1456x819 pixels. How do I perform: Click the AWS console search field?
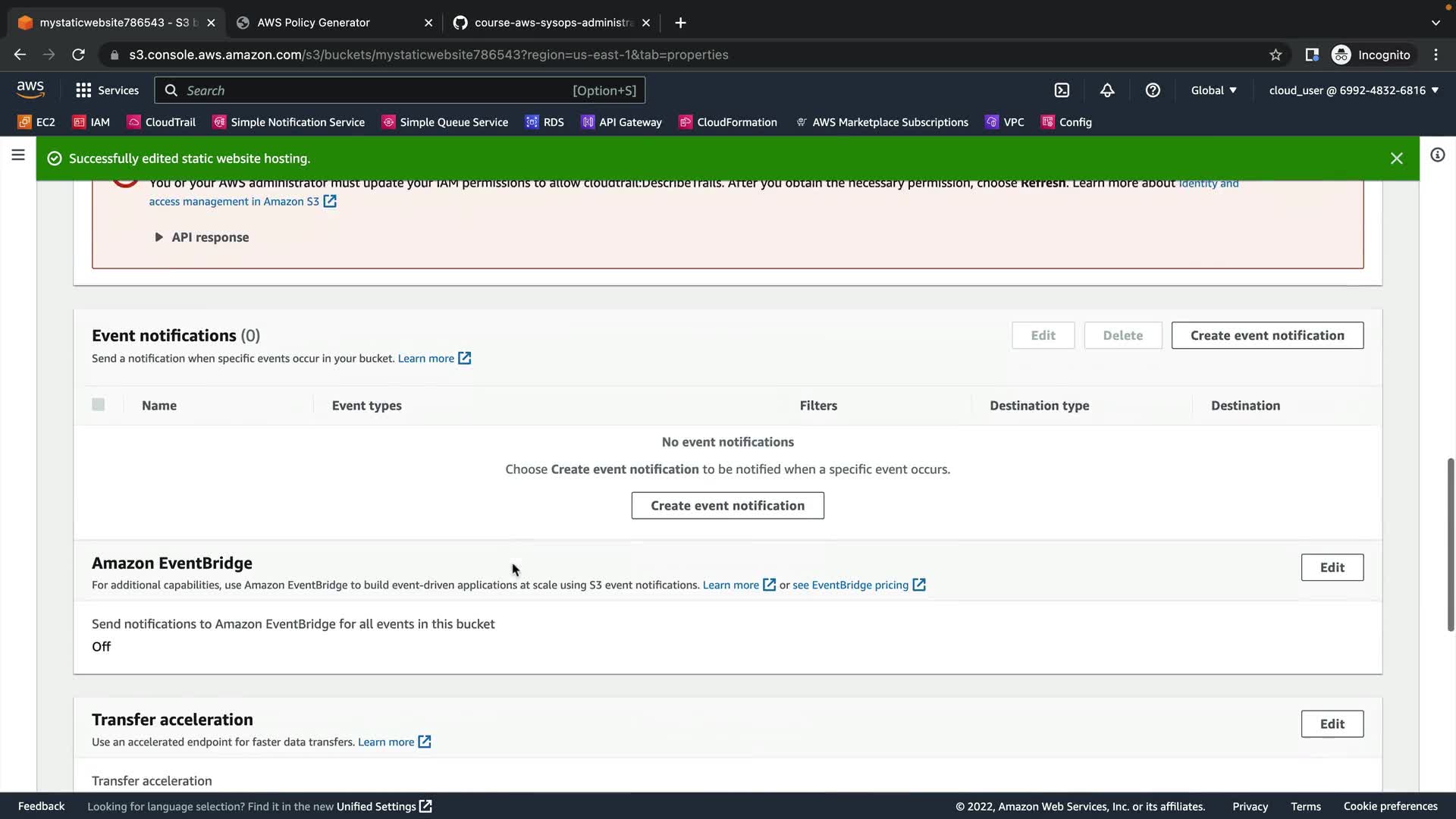pos(379,90)
